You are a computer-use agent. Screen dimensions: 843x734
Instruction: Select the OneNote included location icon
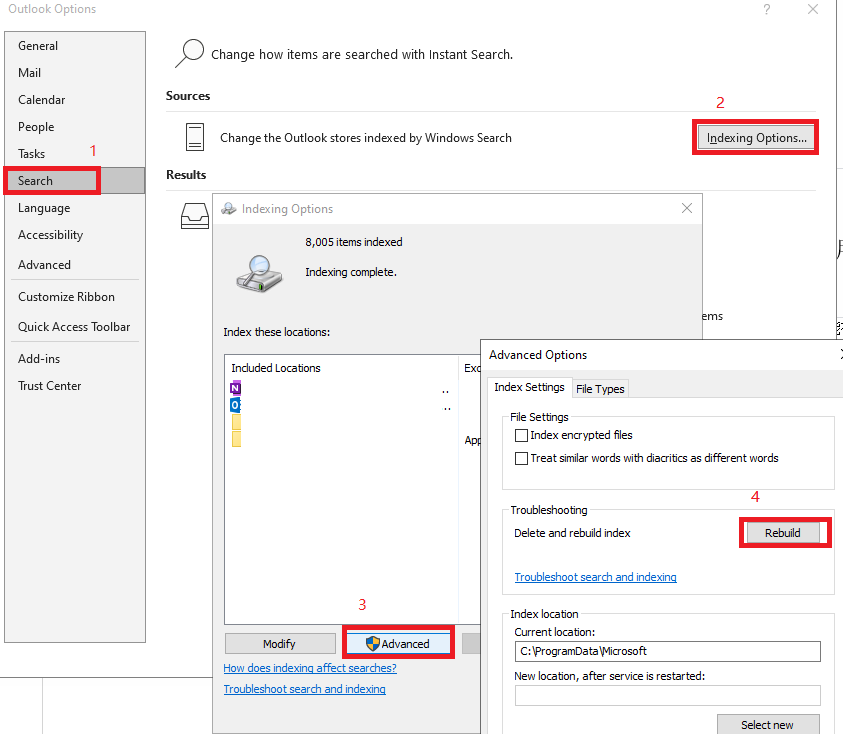[x=235, y=387]
